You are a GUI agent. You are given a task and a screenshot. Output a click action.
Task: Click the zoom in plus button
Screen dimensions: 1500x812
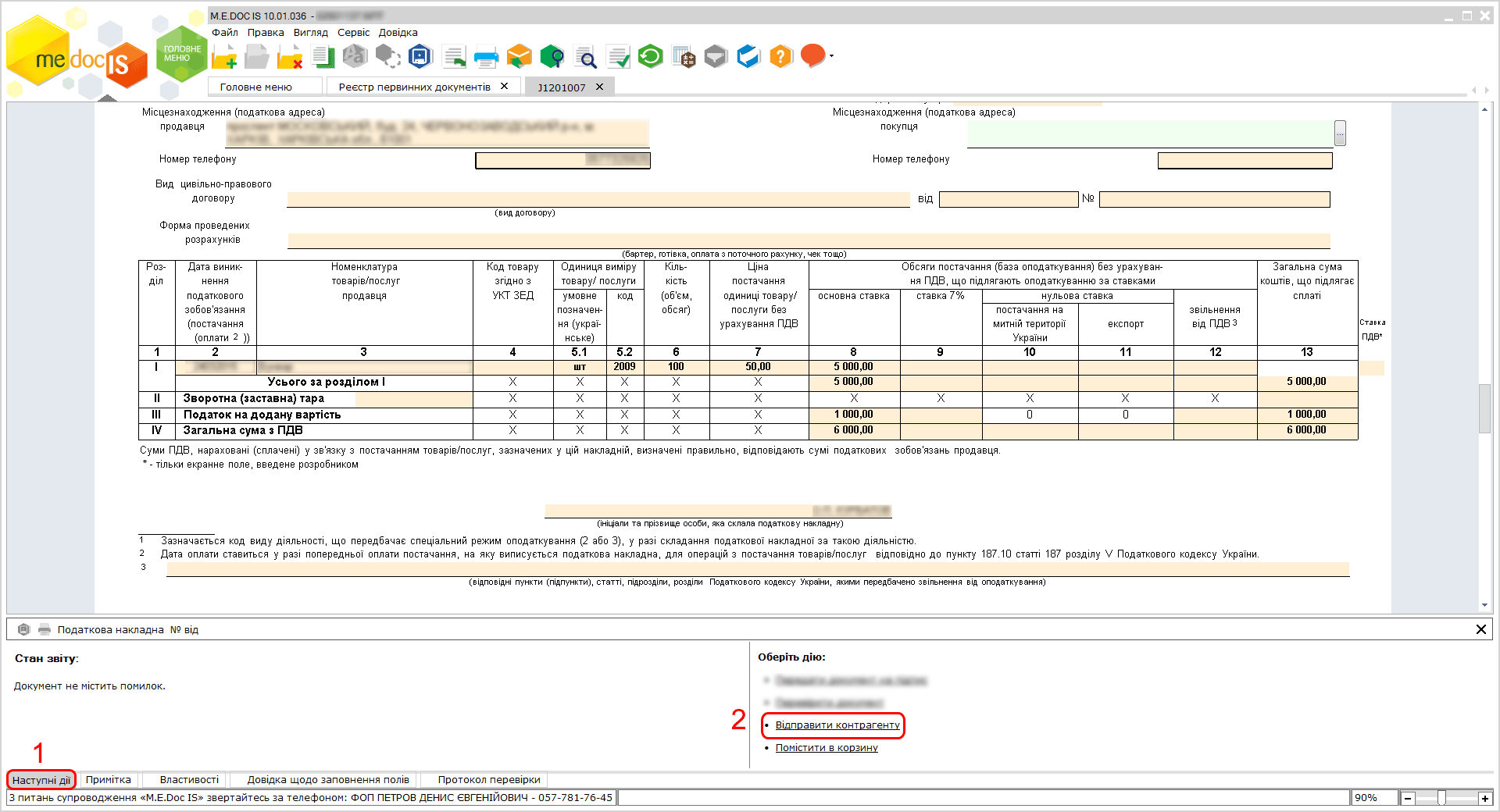point(1485,798)
